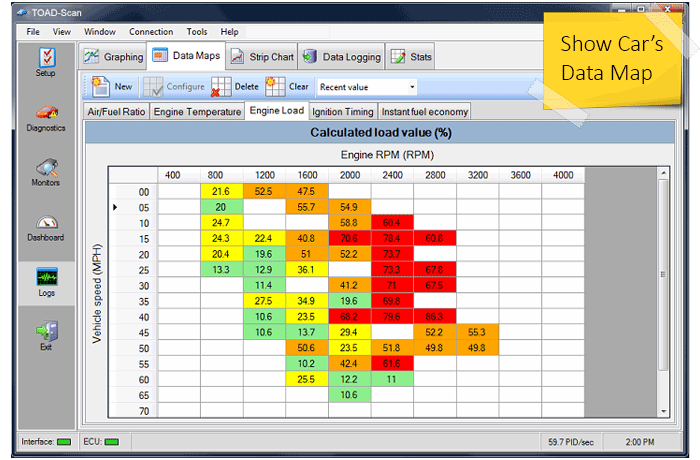
Task: Open the Monitors magnifier icon
Action: pos(46,167)
